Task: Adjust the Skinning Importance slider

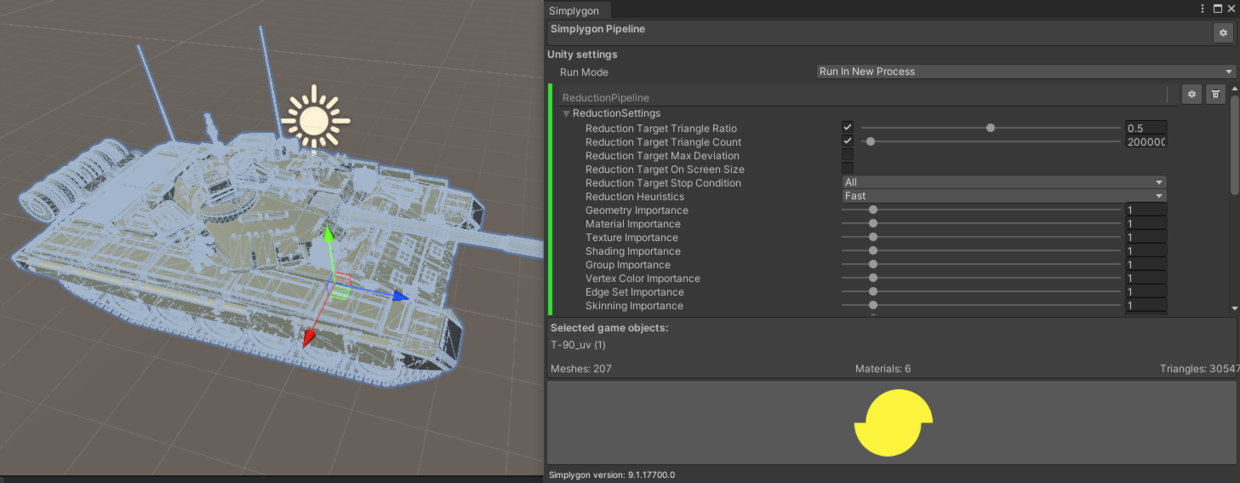Action: pos(982,305)
